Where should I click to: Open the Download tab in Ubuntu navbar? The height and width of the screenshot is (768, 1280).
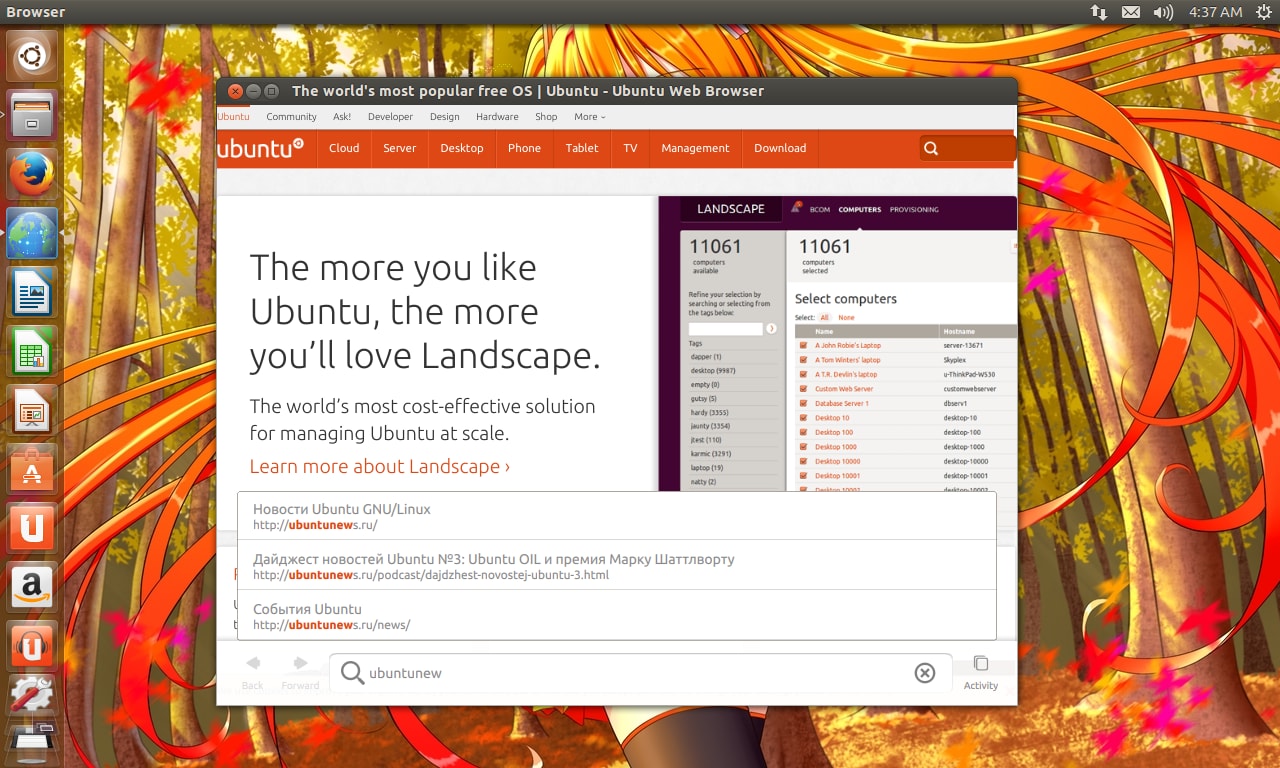780,148
